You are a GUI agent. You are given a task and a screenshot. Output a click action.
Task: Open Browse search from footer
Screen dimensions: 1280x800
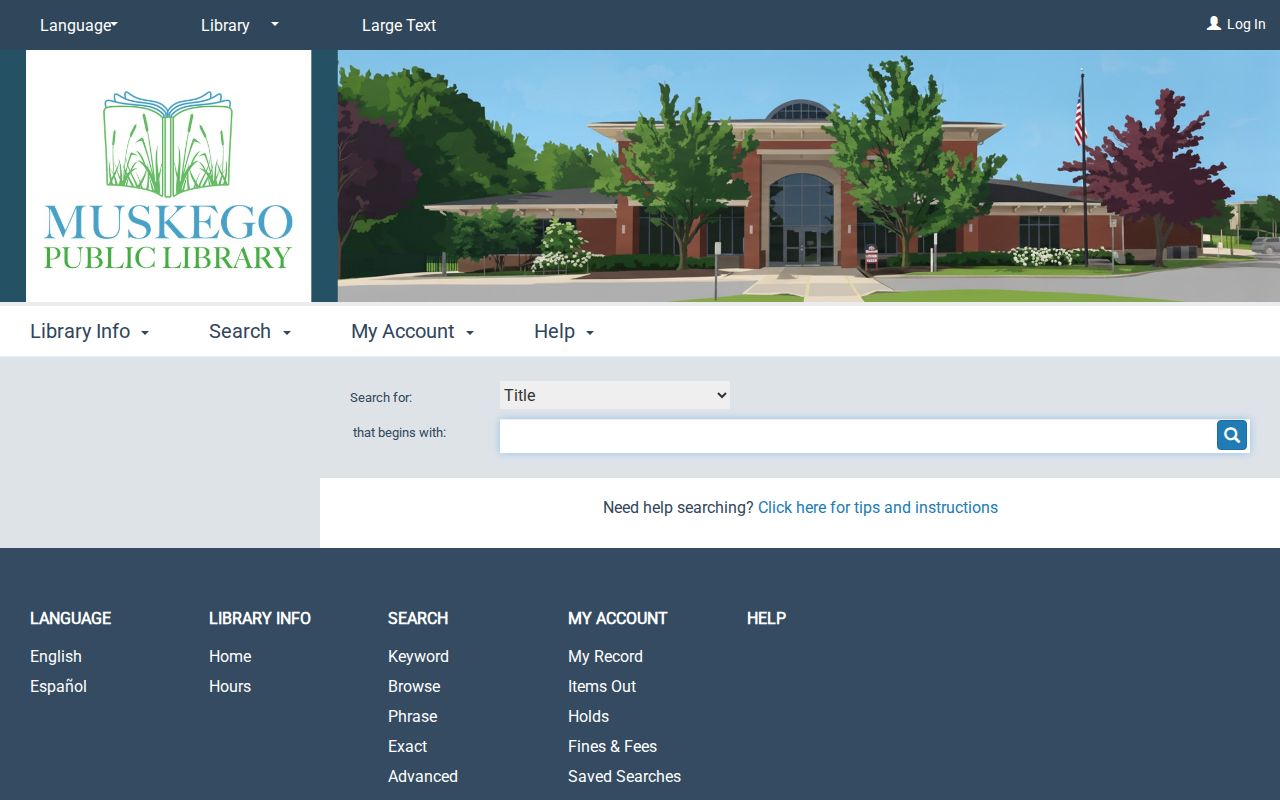[x=414, y=686]
